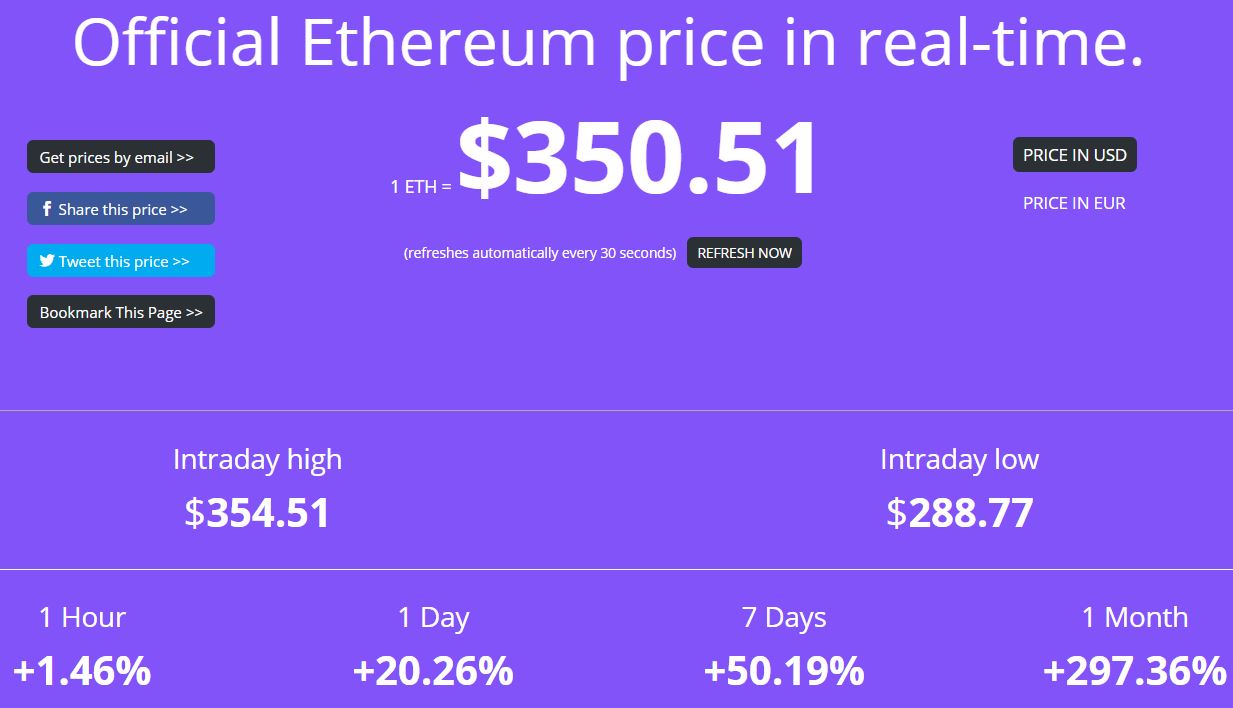Click the Bookmark This Page button
The height and width of the screenshot is (708, 1233).
click(x=120, y=312)
